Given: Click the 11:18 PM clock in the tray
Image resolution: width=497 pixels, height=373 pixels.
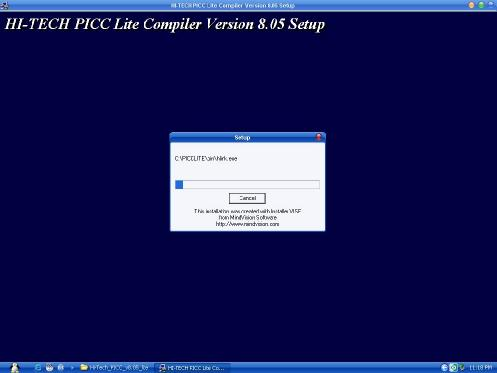Looking at the screenshot, I should [x=480, y=368].
